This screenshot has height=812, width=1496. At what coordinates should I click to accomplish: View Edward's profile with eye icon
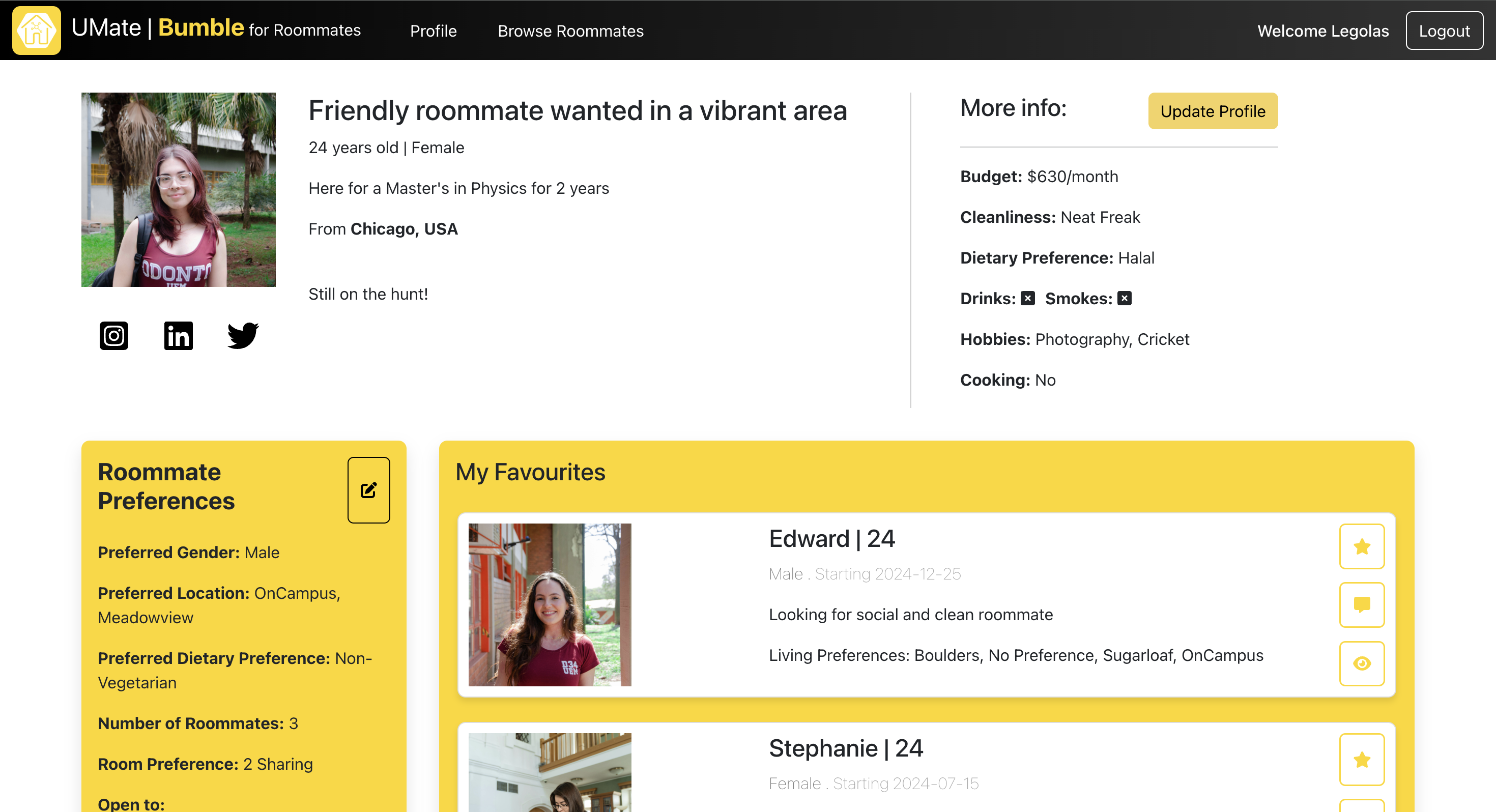point(1361,663)
